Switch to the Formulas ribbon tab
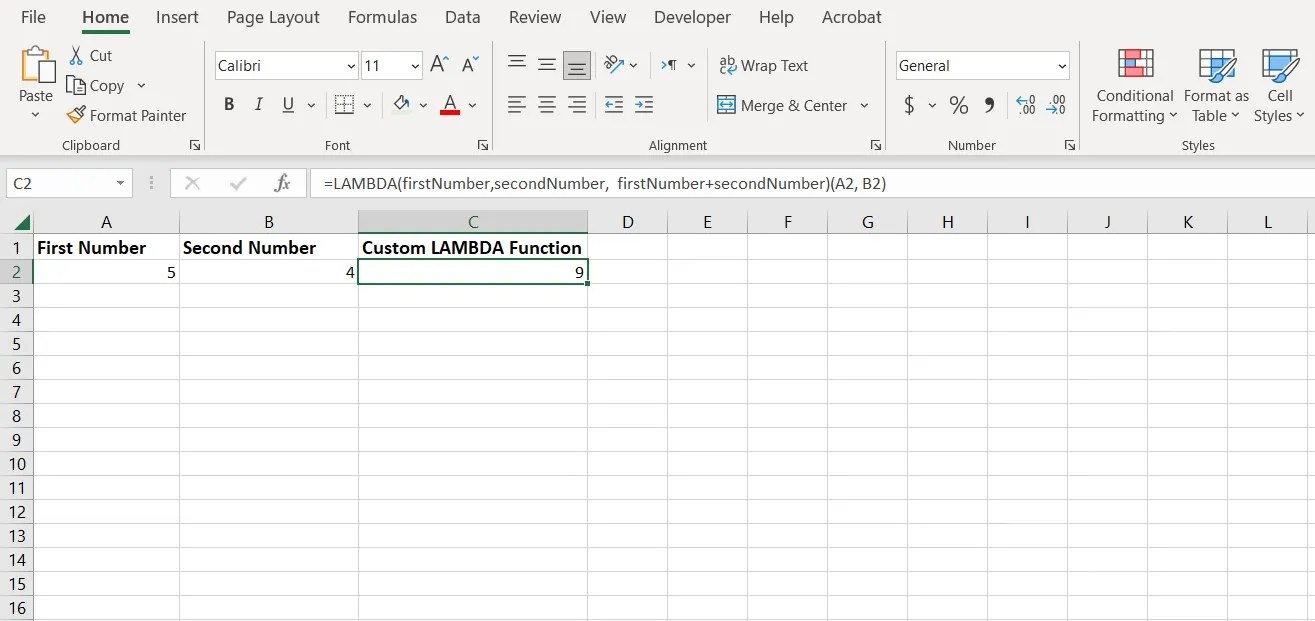The width and height of the screenshot is (1315, 621). pos(382,17)
